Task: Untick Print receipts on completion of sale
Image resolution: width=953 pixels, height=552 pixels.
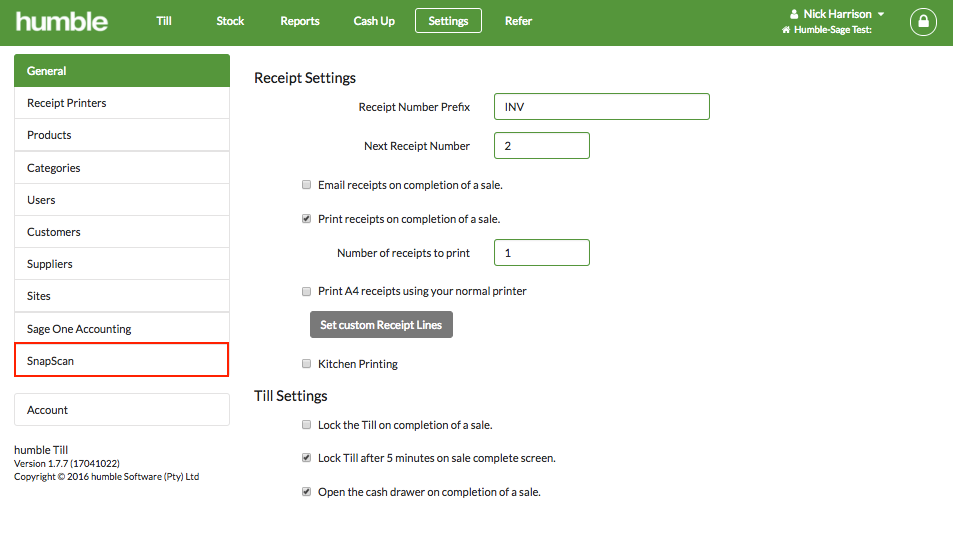Action: pos(306,219)
